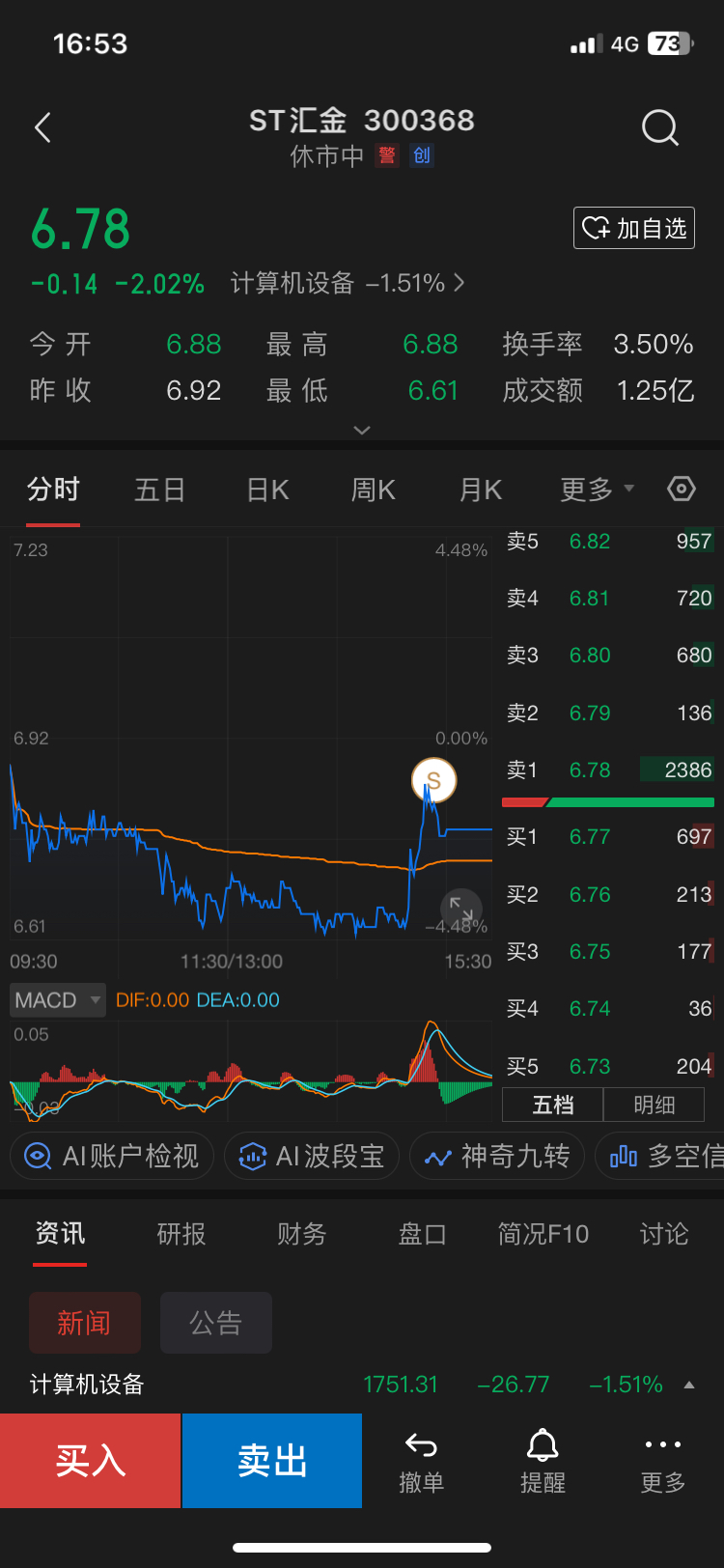Switch to 明细 trade detail toggle
The image size is (724, 1568).
[x=654, y=1105]
